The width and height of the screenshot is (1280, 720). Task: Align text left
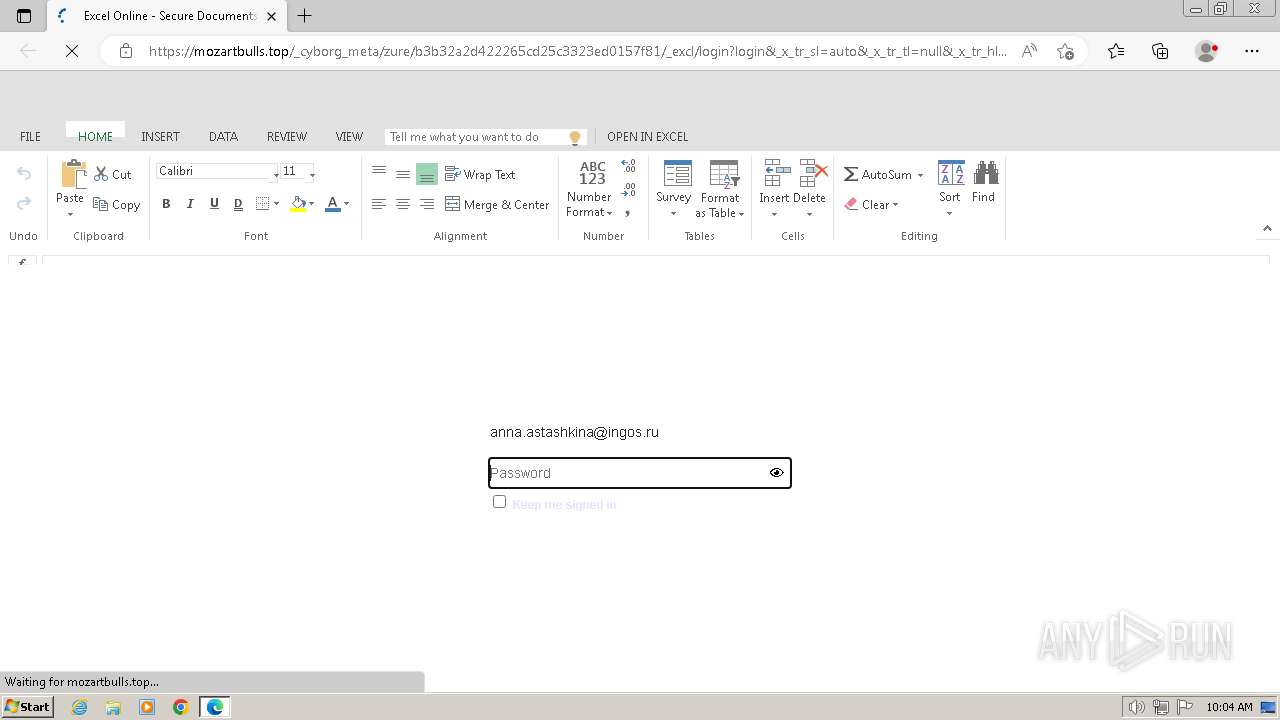click(379, 204)
